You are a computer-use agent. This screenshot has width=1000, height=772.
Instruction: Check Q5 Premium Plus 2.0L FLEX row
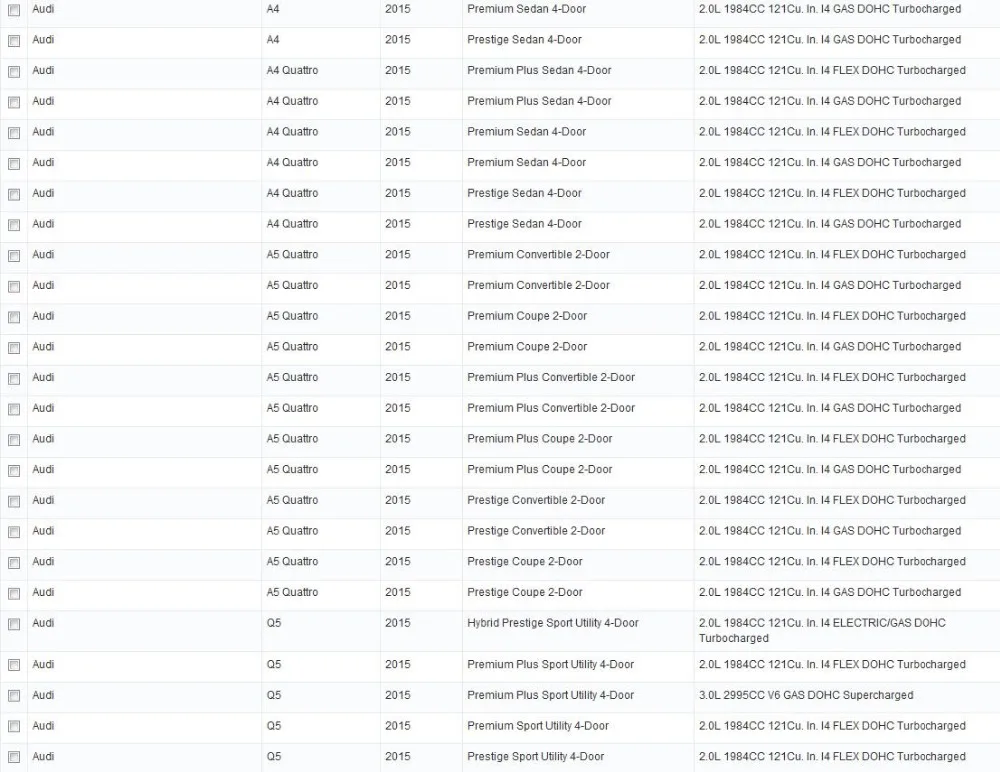[x=14, y=665]
